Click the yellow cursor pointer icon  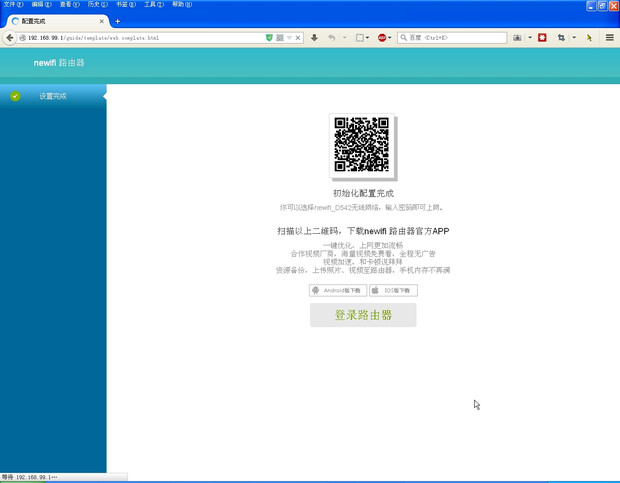(589, 38)
